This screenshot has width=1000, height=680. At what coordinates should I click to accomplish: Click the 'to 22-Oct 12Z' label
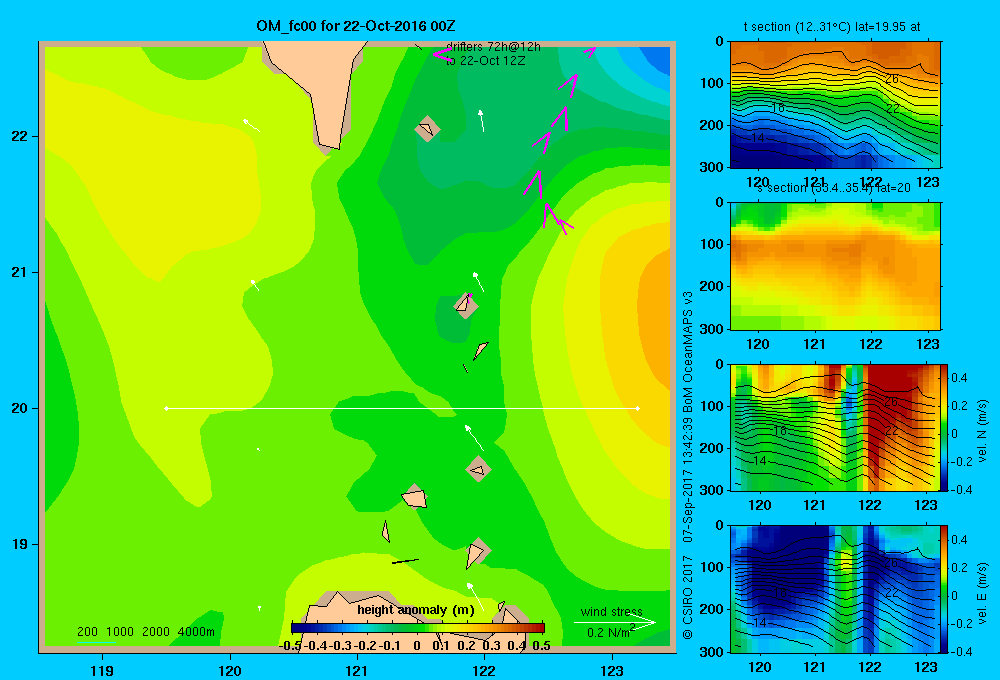pos(485,61)
